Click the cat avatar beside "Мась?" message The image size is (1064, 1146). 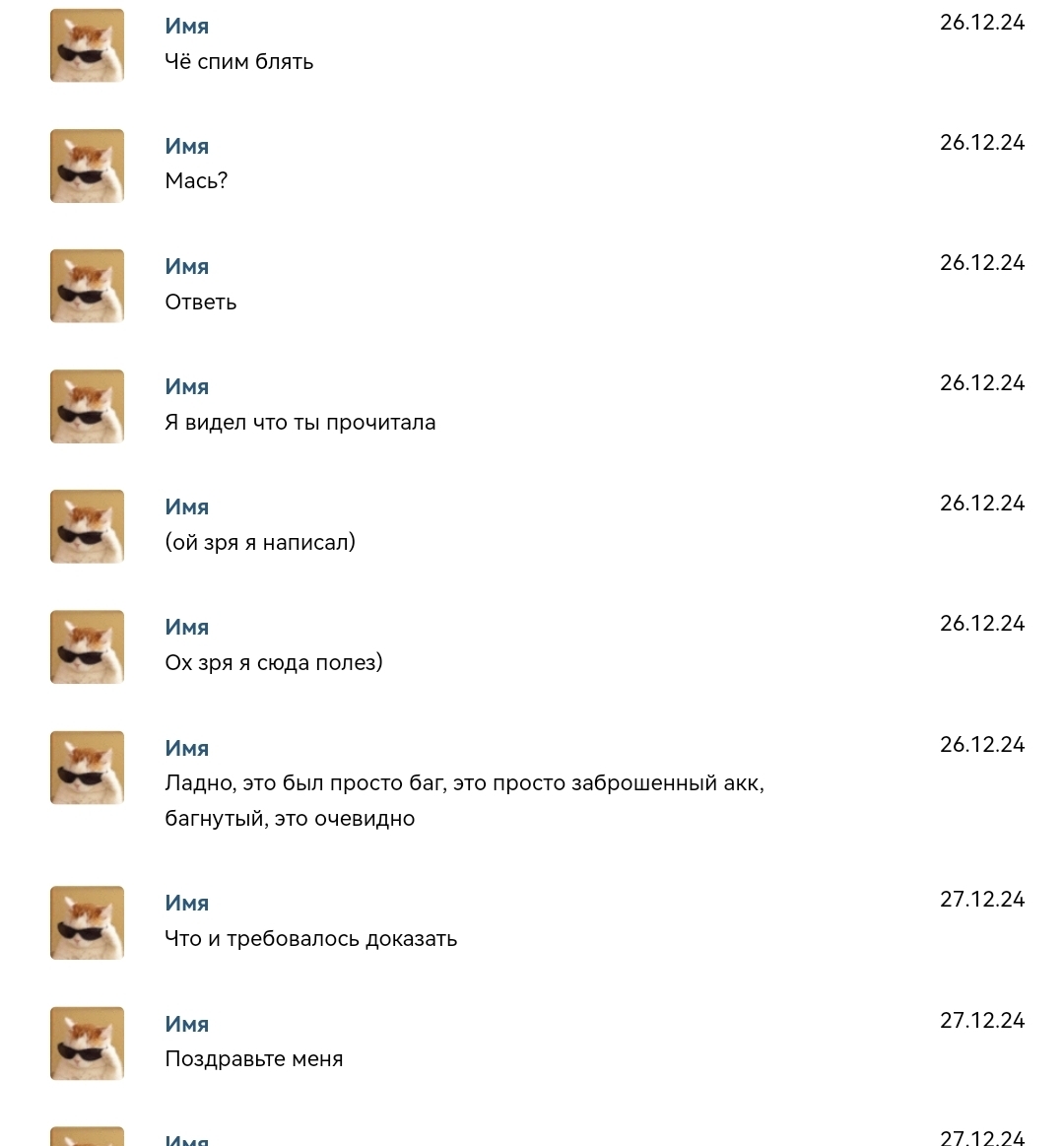pos(88,166)
